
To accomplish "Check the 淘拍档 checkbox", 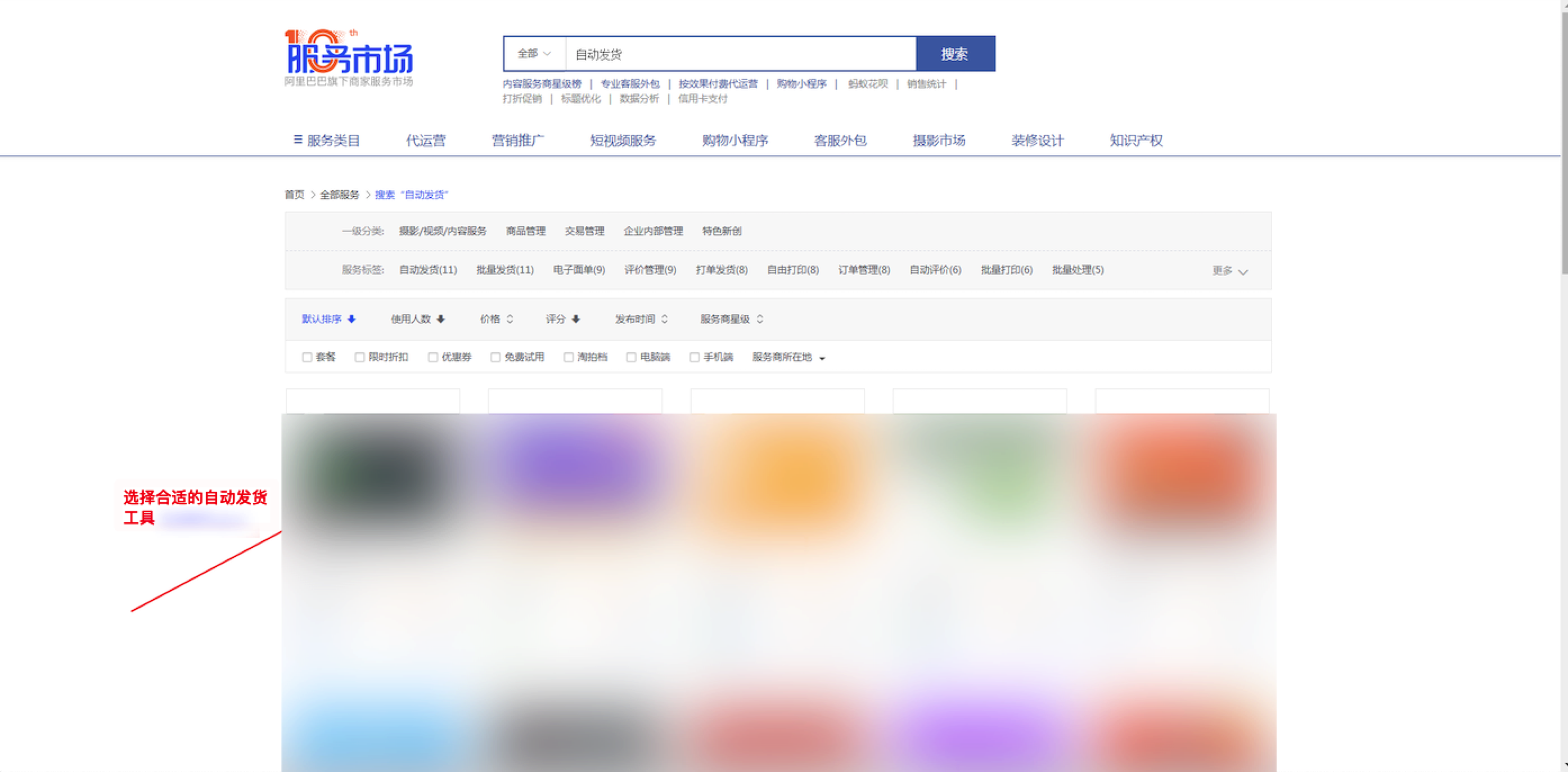I will coord(568,357).
